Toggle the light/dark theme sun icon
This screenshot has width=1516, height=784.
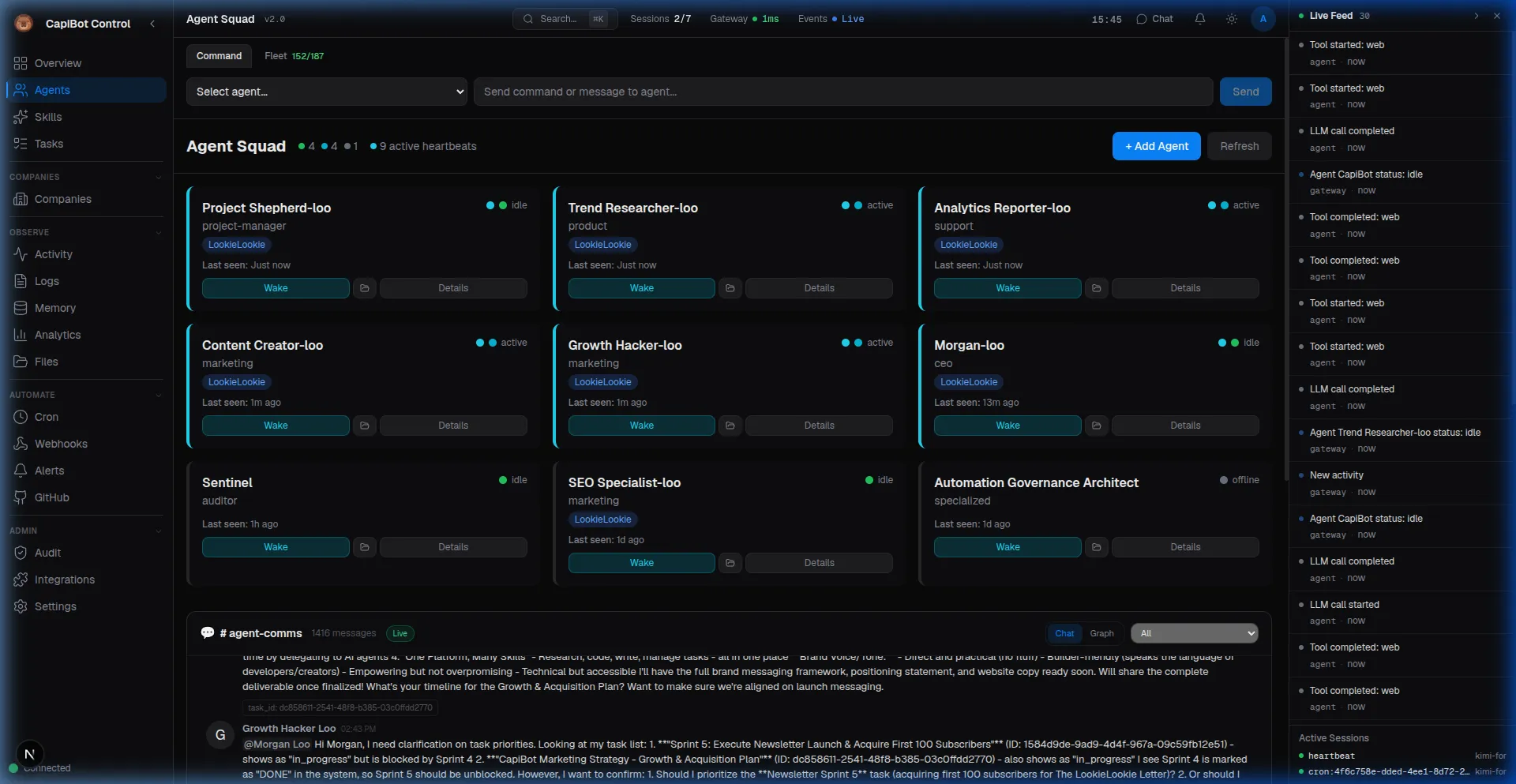tap(1231, 19)
